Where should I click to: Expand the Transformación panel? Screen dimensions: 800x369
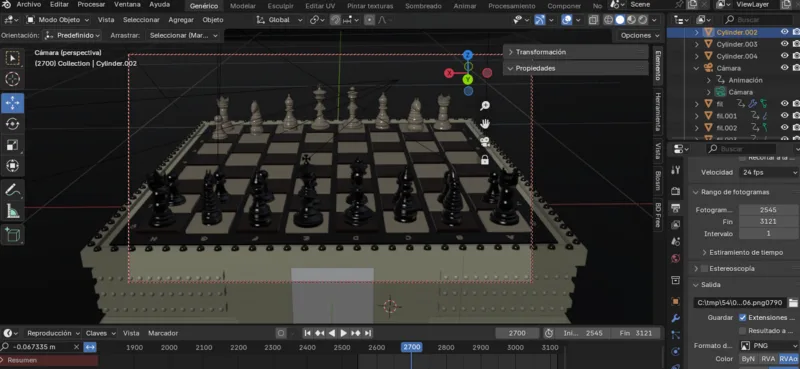tap(576, 52)
